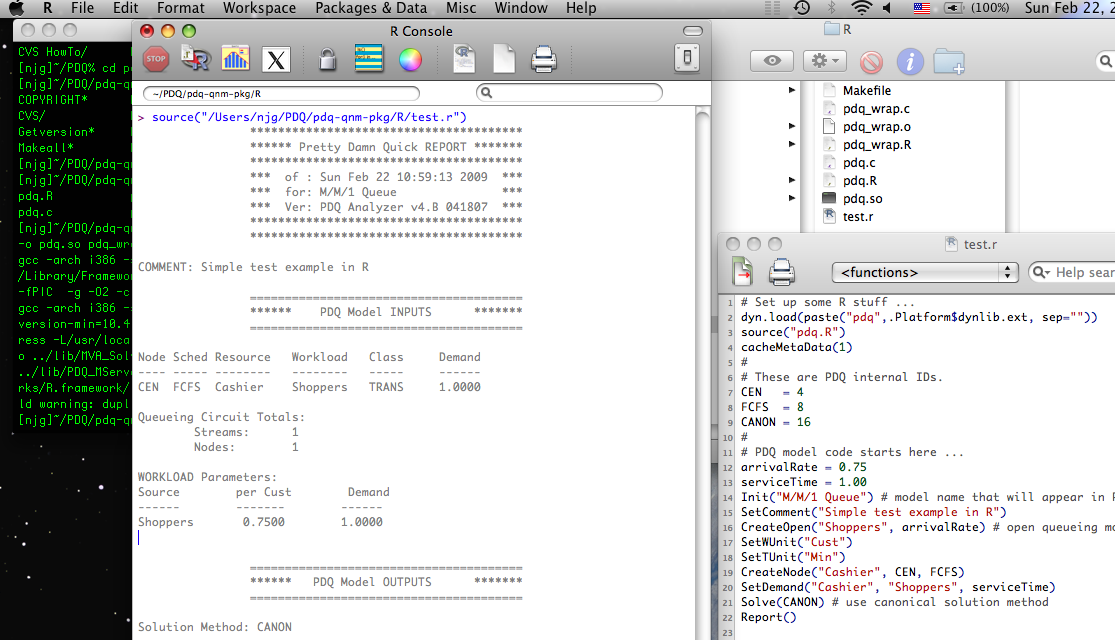Viewport: 1115px width, 640px height.
Task: Toggle the drawer icon at R Console toolbar's right
Action: point(687,58)
